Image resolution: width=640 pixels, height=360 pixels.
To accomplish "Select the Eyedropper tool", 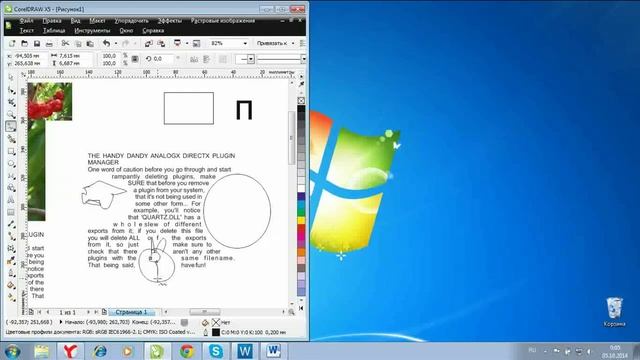I will coord(11,261).
